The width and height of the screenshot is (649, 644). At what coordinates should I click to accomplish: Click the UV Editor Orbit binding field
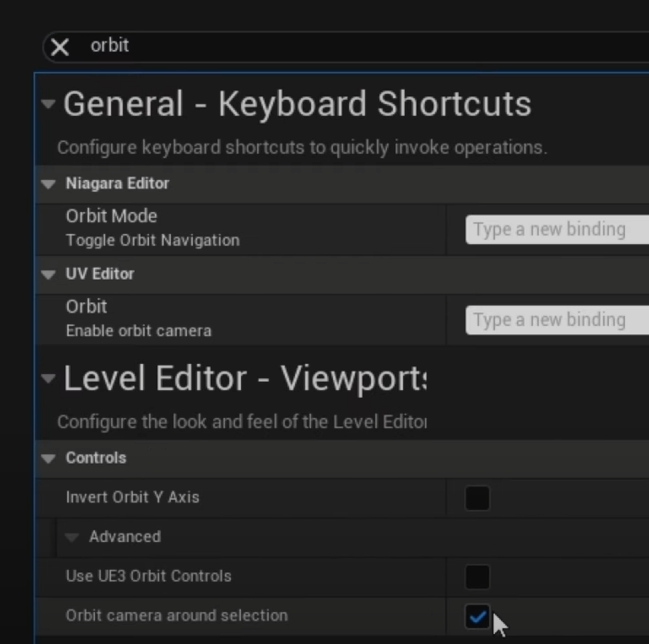pyautogui.click(x=557, y=320)
